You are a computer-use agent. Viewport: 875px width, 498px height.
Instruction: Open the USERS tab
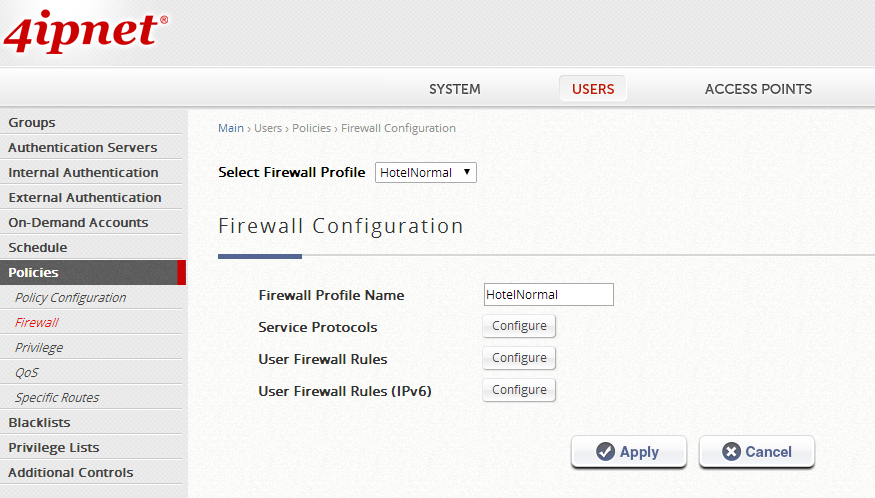click(593, 89)
